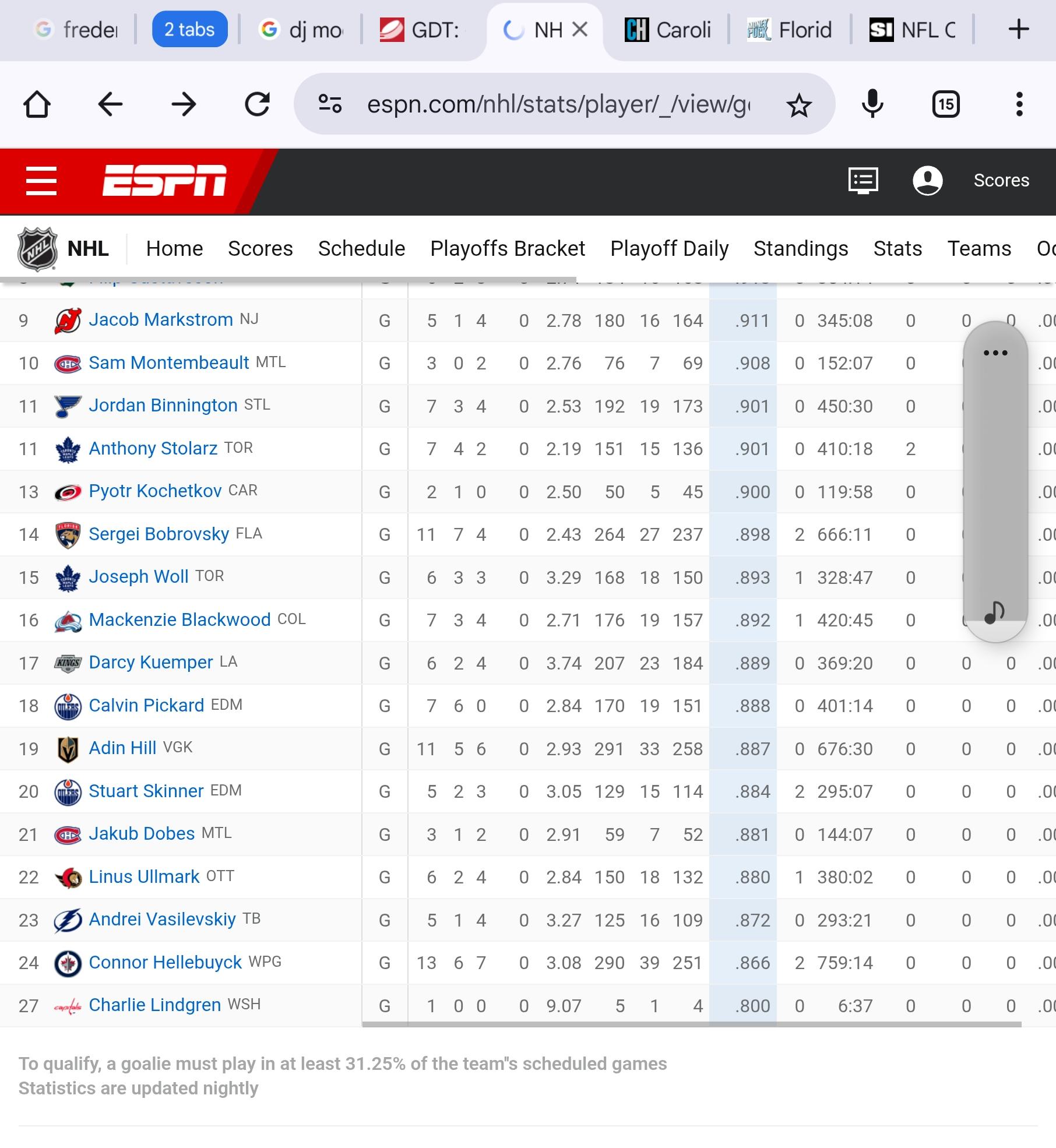Tap the microphone voice search icon

click(x=872, y=104)
